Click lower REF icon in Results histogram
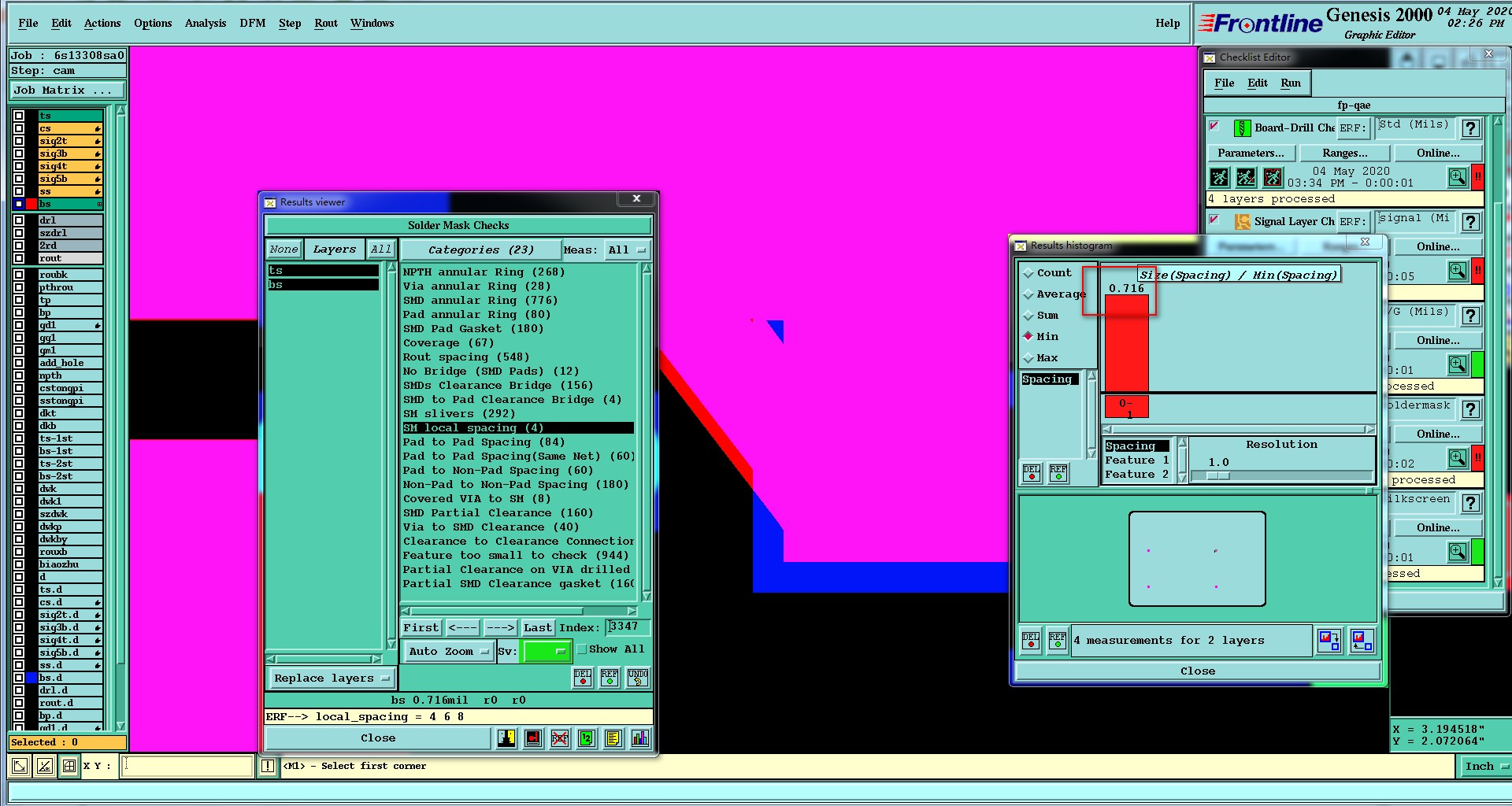 1058,641
